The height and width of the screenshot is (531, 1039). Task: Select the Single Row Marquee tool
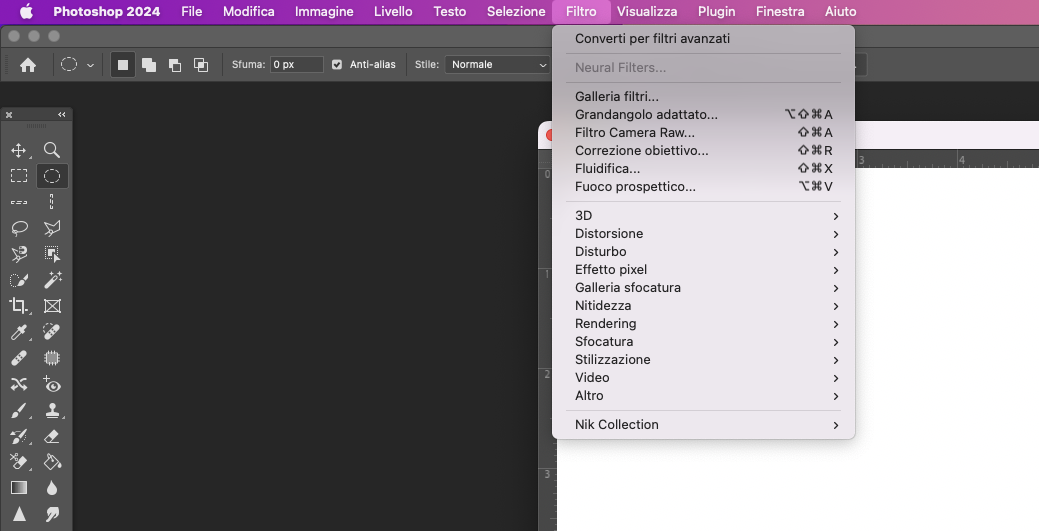(x=19, y=202)
